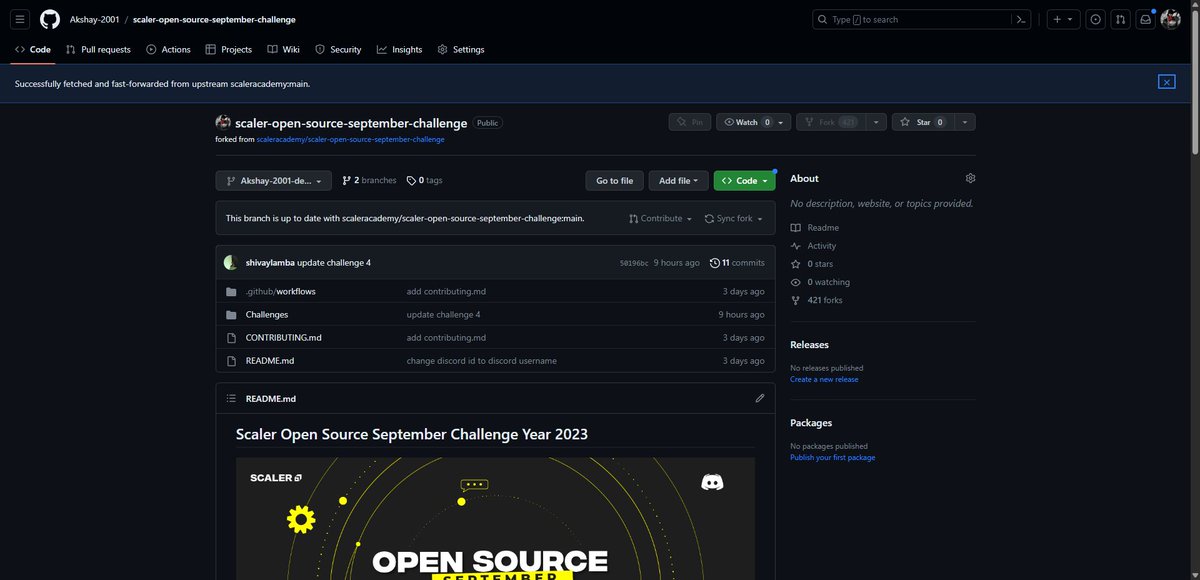Open the issues icon in header

(1095, 19)
